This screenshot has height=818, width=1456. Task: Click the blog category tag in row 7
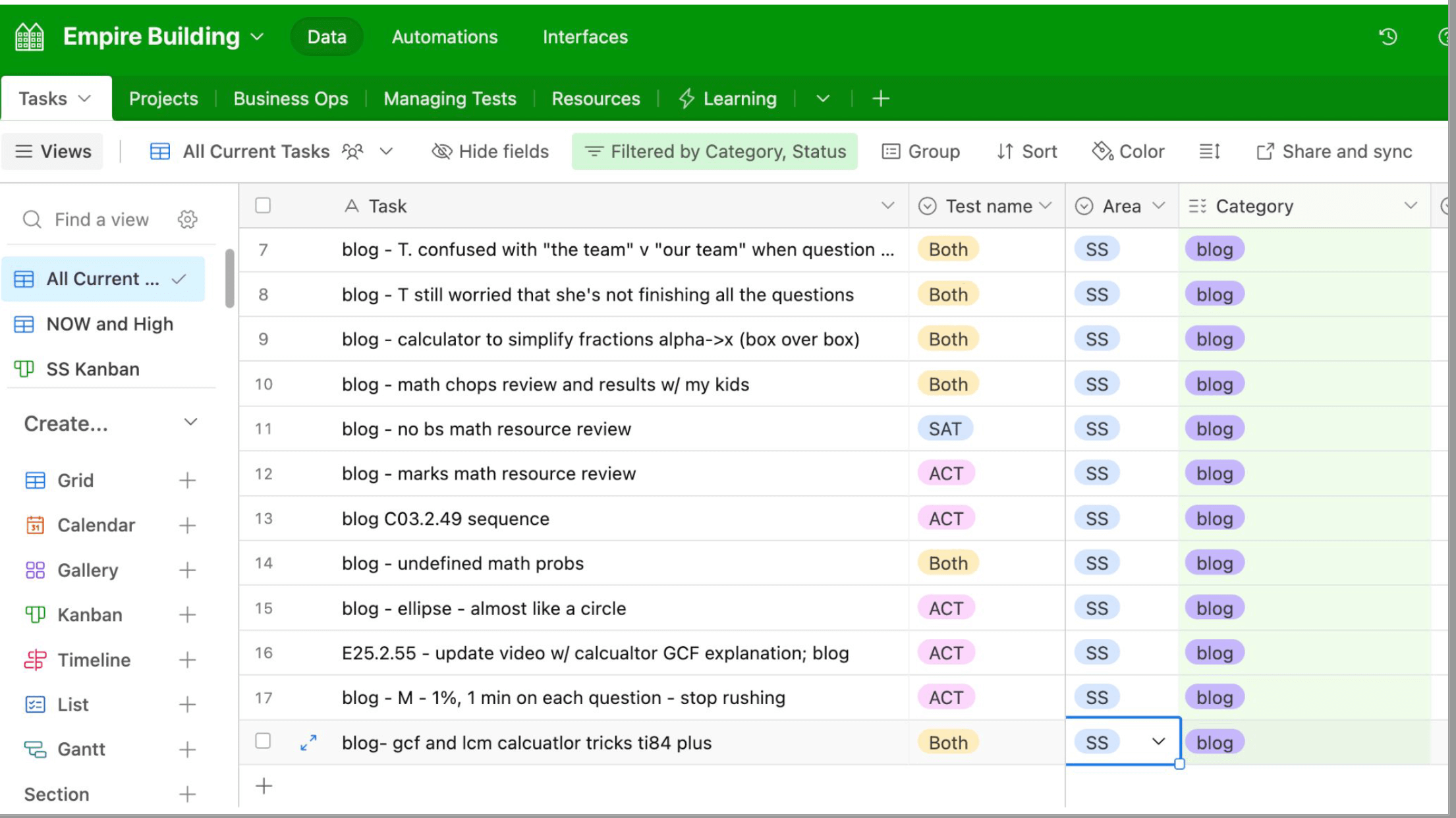(x=1214, y=250)
